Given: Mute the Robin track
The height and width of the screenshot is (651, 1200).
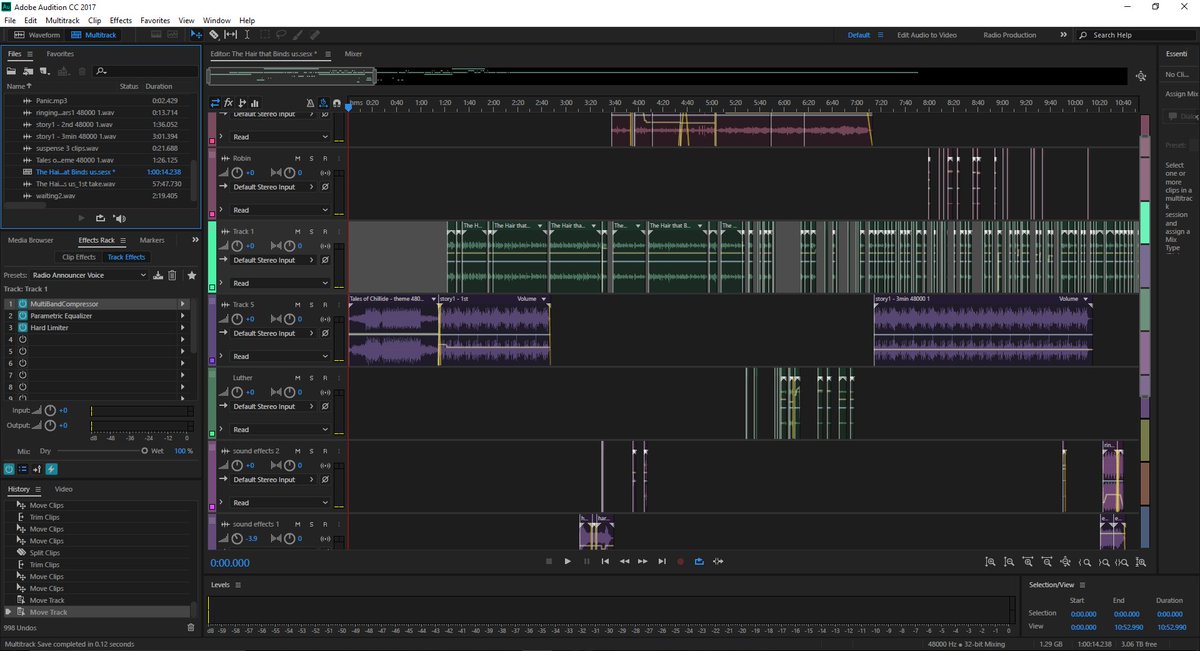Looking at the screenshot, I should tap(298, 158).
